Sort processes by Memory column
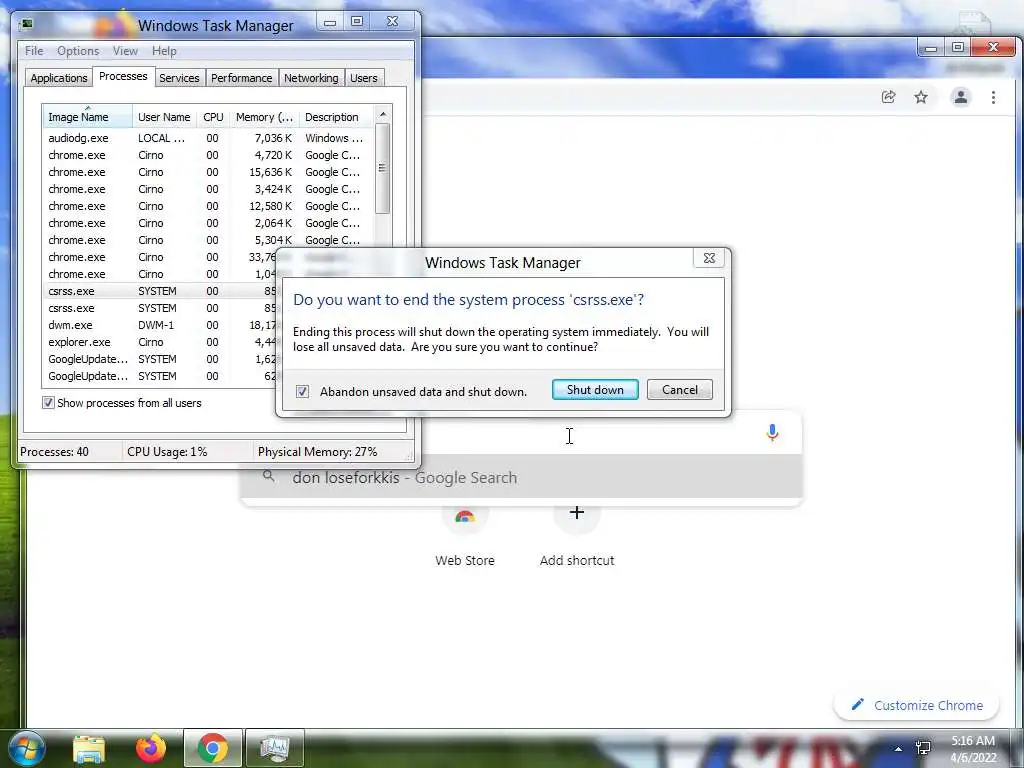The image size is (1024, 768). click(264, 117)
